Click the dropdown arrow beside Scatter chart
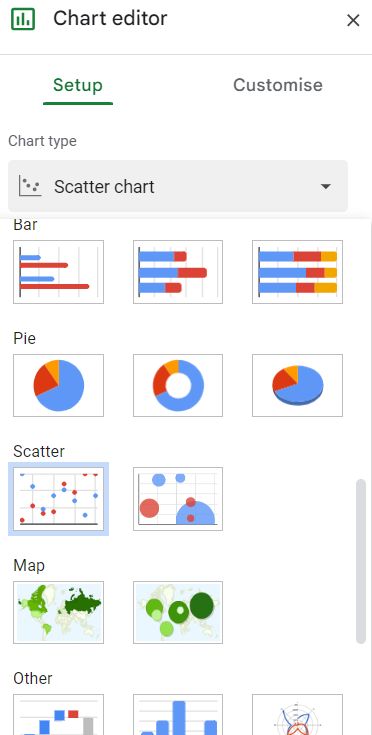 pos(326,187)
